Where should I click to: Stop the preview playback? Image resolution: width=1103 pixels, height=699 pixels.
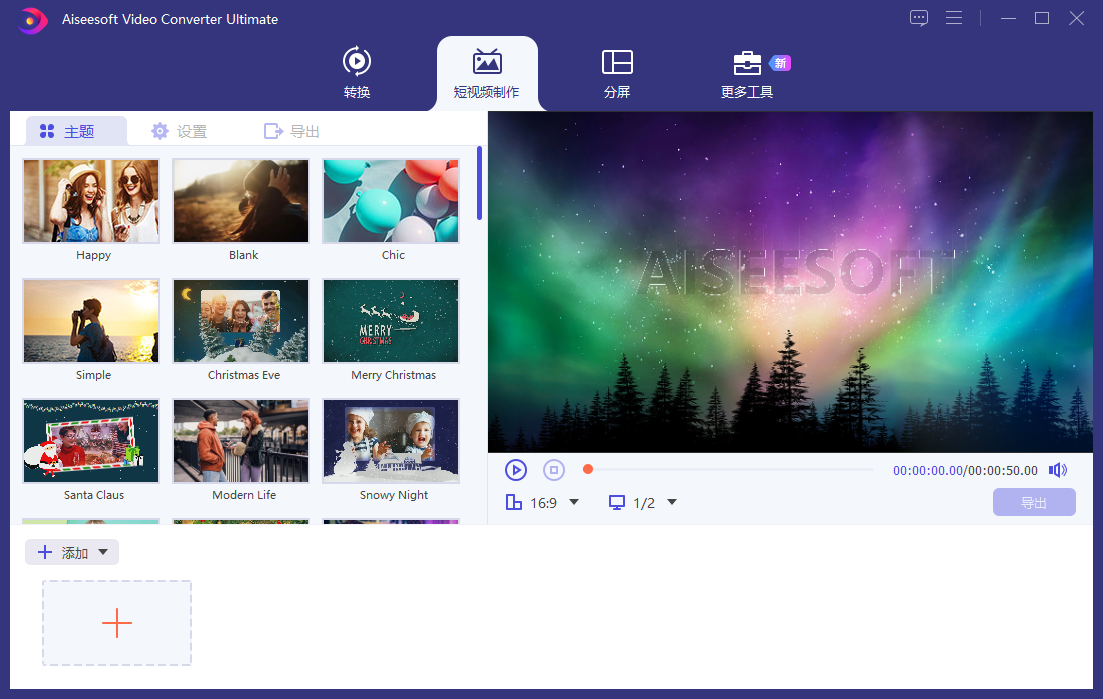[x=554, y=470]
